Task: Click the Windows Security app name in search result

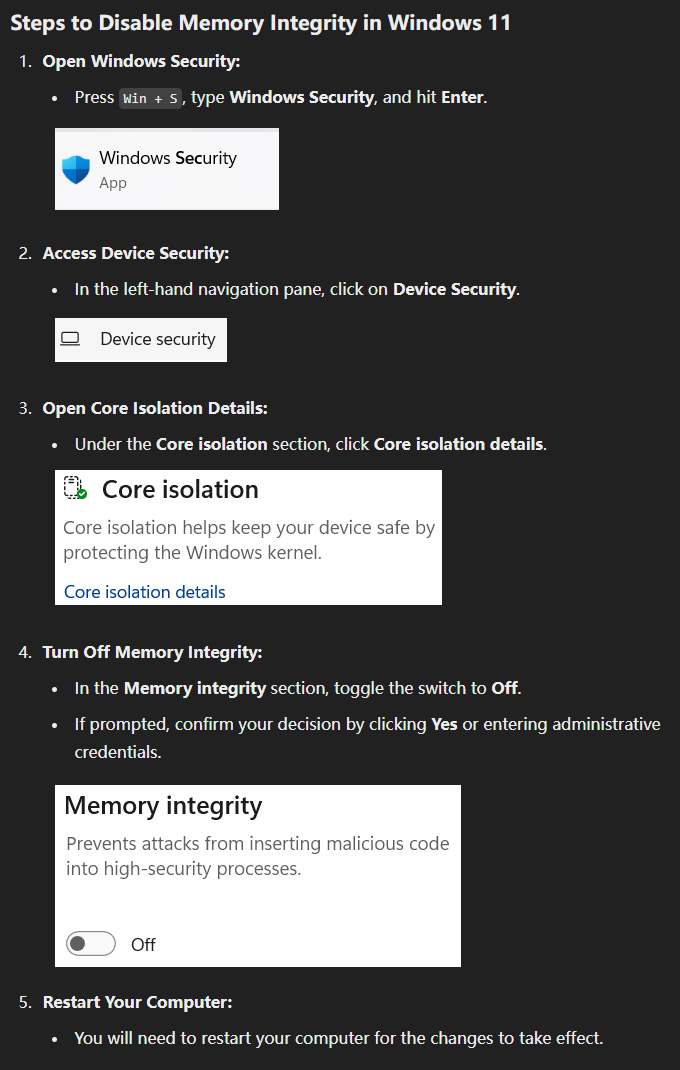Action: (168, 158)
